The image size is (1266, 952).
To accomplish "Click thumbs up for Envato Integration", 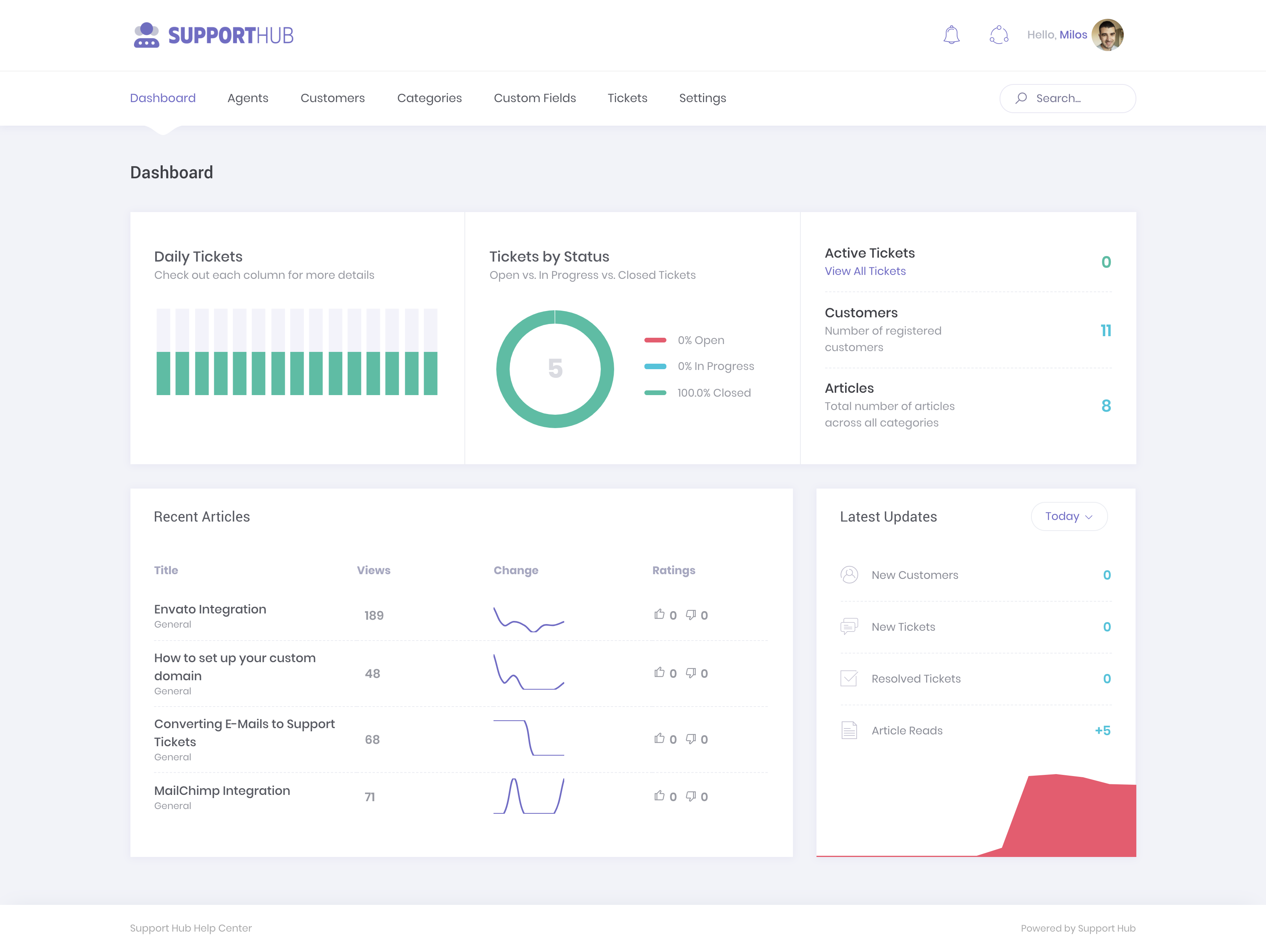I will [x=659, y=615].
